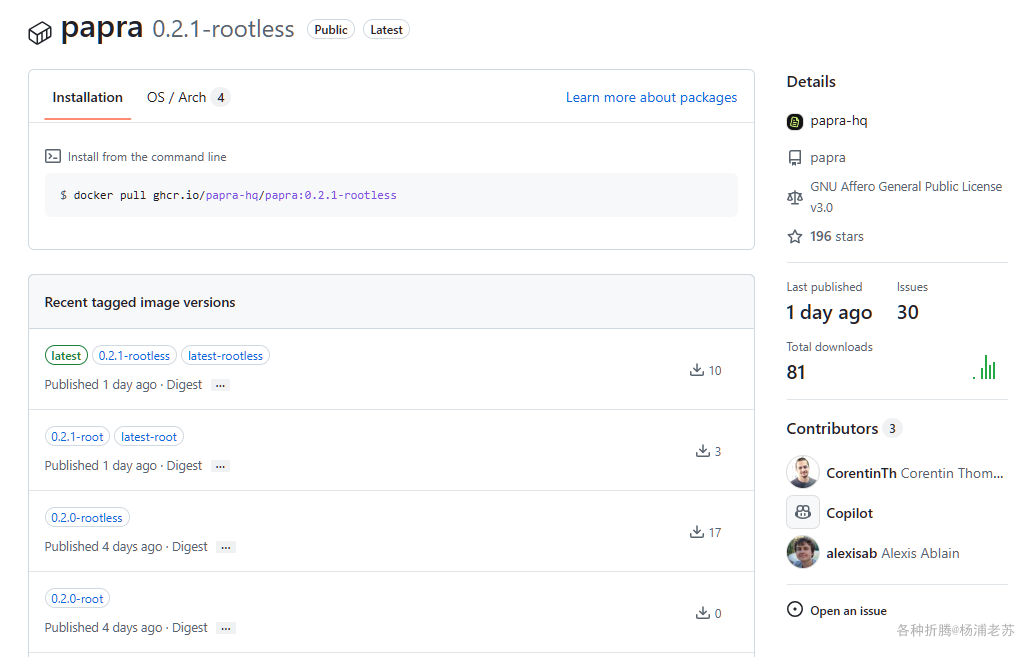This screenshot has width=1036, height=657.
Task: Click the repository icon next to papra
Action: click(795, 158)
